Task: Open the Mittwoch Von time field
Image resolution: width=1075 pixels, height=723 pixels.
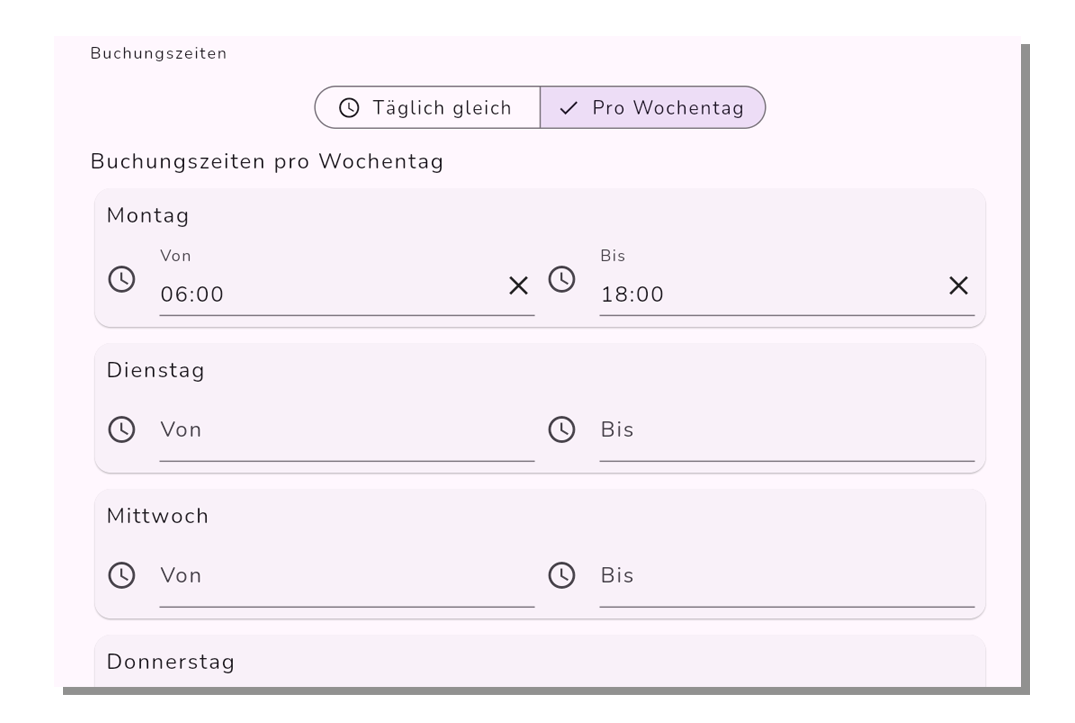Action: click(x=347, y=576)
